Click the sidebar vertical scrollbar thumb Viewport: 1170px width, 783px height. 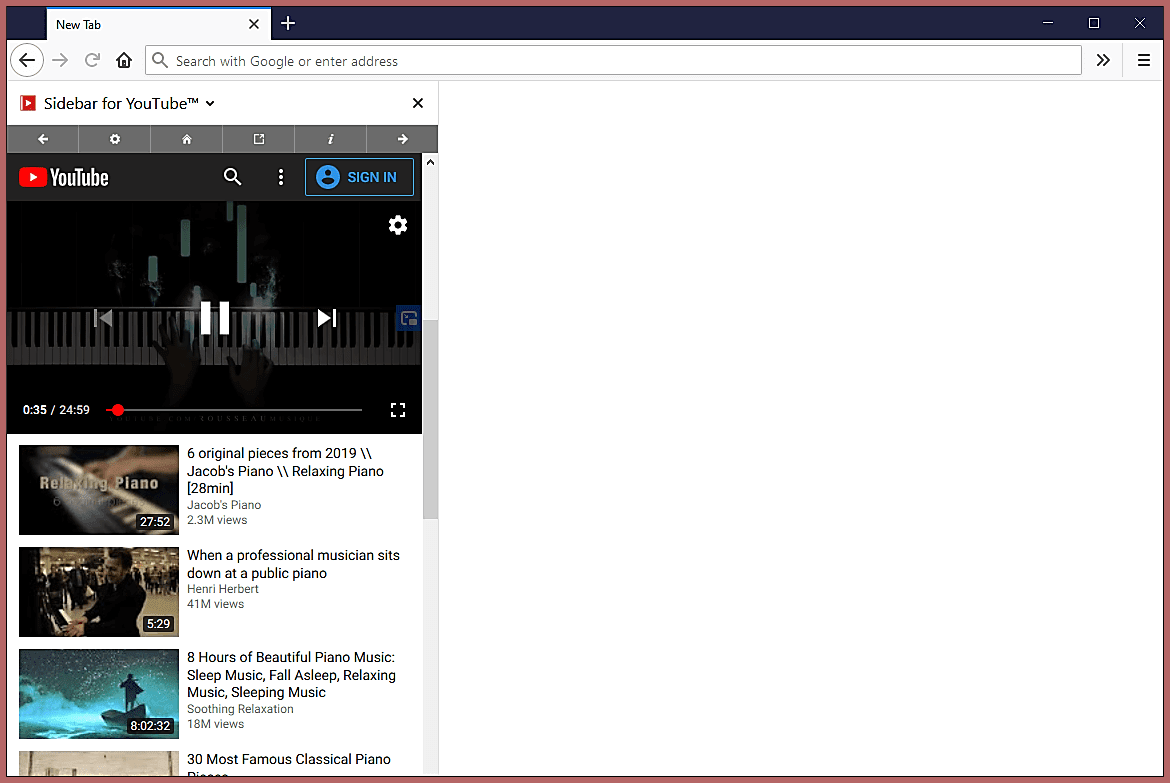point(431,419)
